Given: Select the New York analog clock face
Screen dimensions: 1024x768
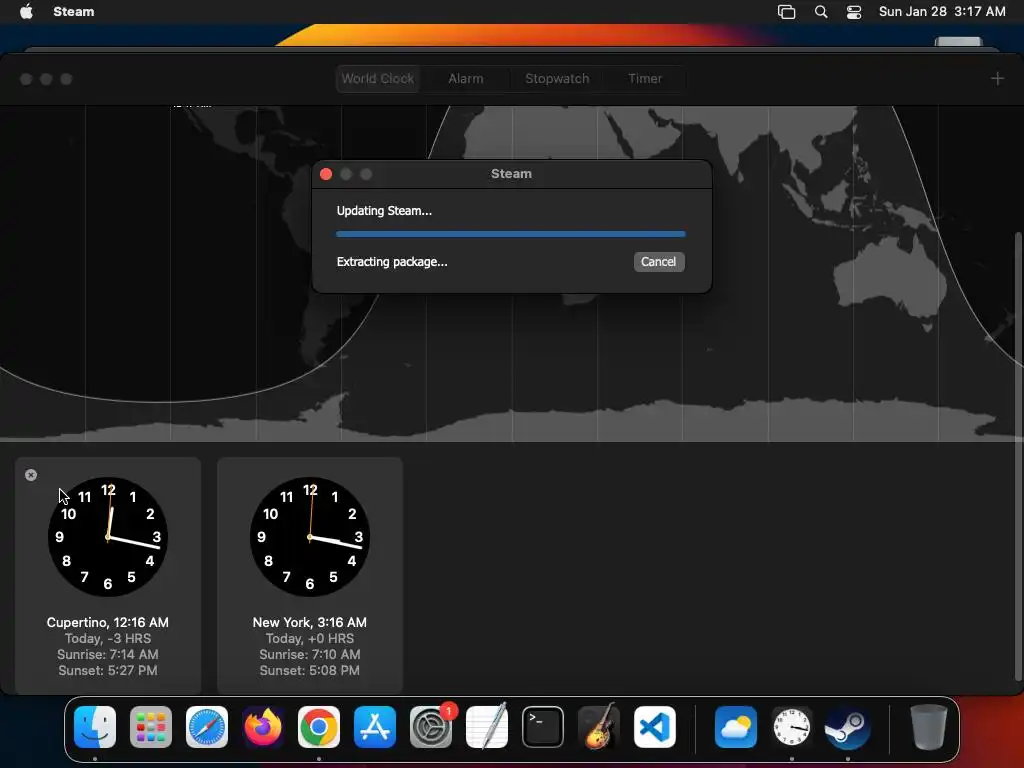Looking at the screenshot, I should [310, 537].
